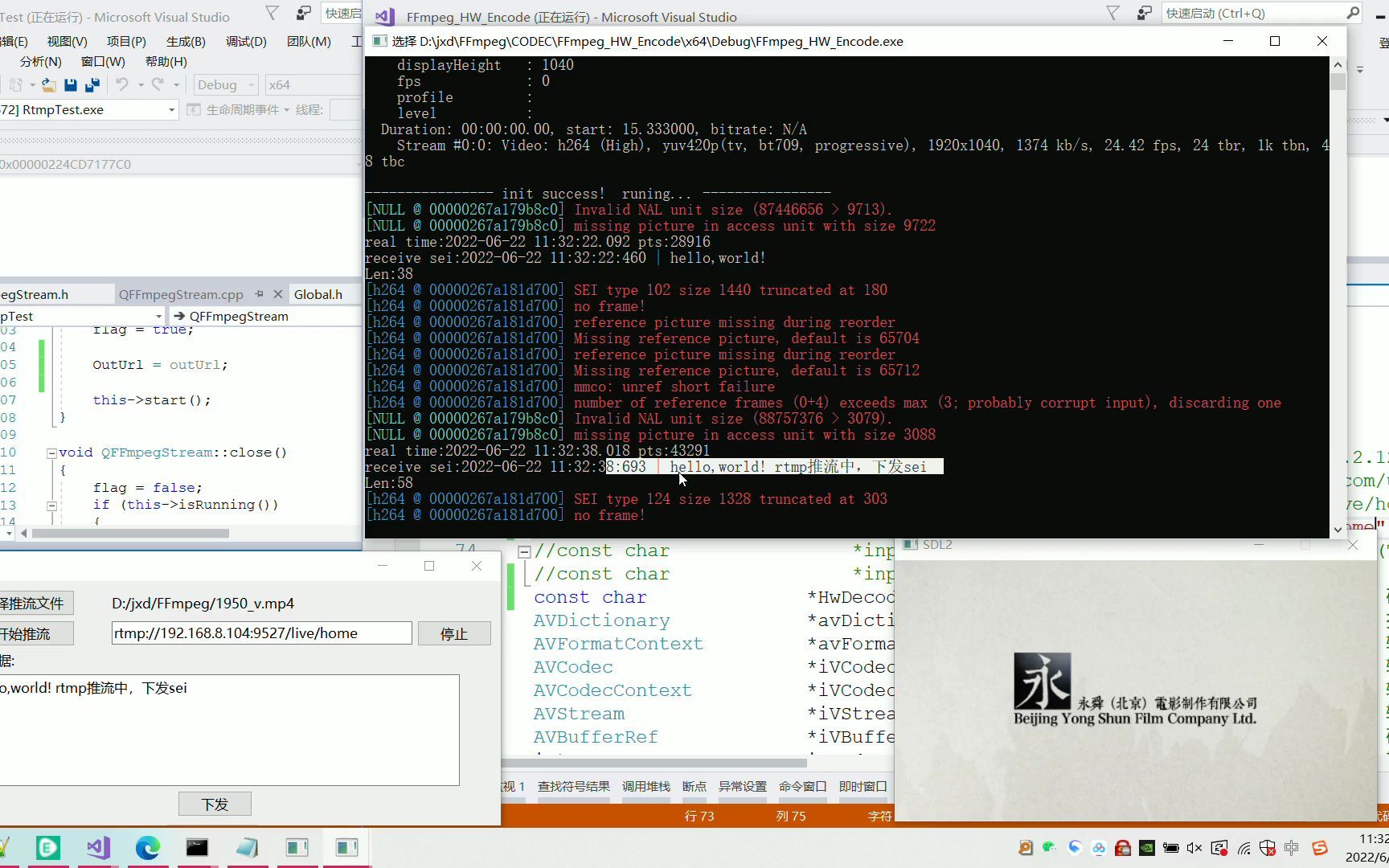1389x868 pixels.
Task: Click the network Wi-Fi tray icon
Action: click(1244, 847)
